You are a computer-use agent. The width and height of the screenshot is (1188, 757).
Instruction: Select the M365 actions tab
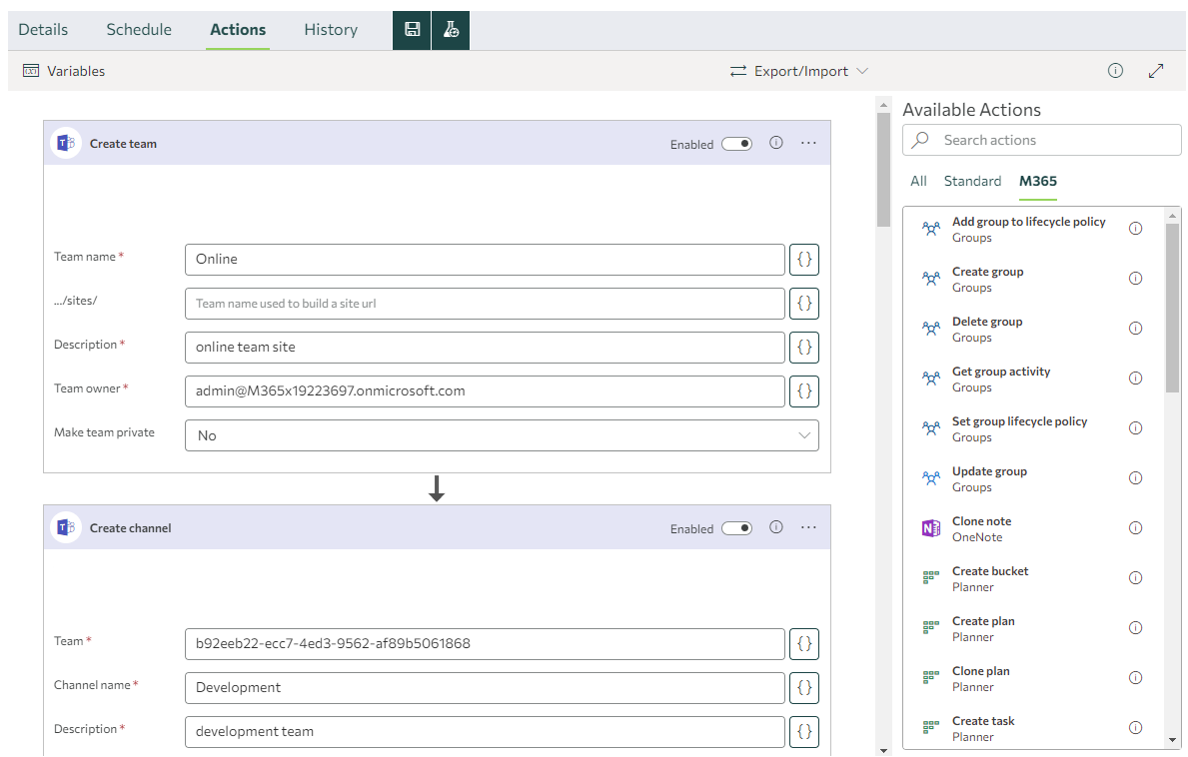[1037, 181]
